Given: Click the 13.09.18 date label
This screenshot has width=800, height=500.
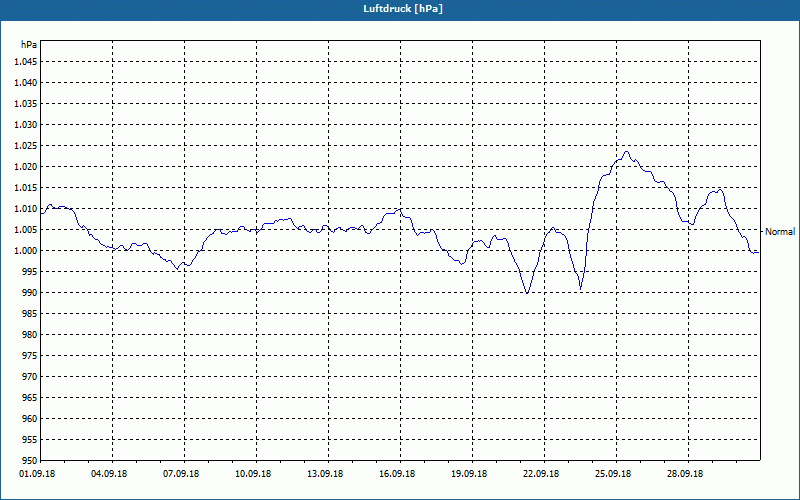Looking at the screenshot, I should click(x=325, y=473).
